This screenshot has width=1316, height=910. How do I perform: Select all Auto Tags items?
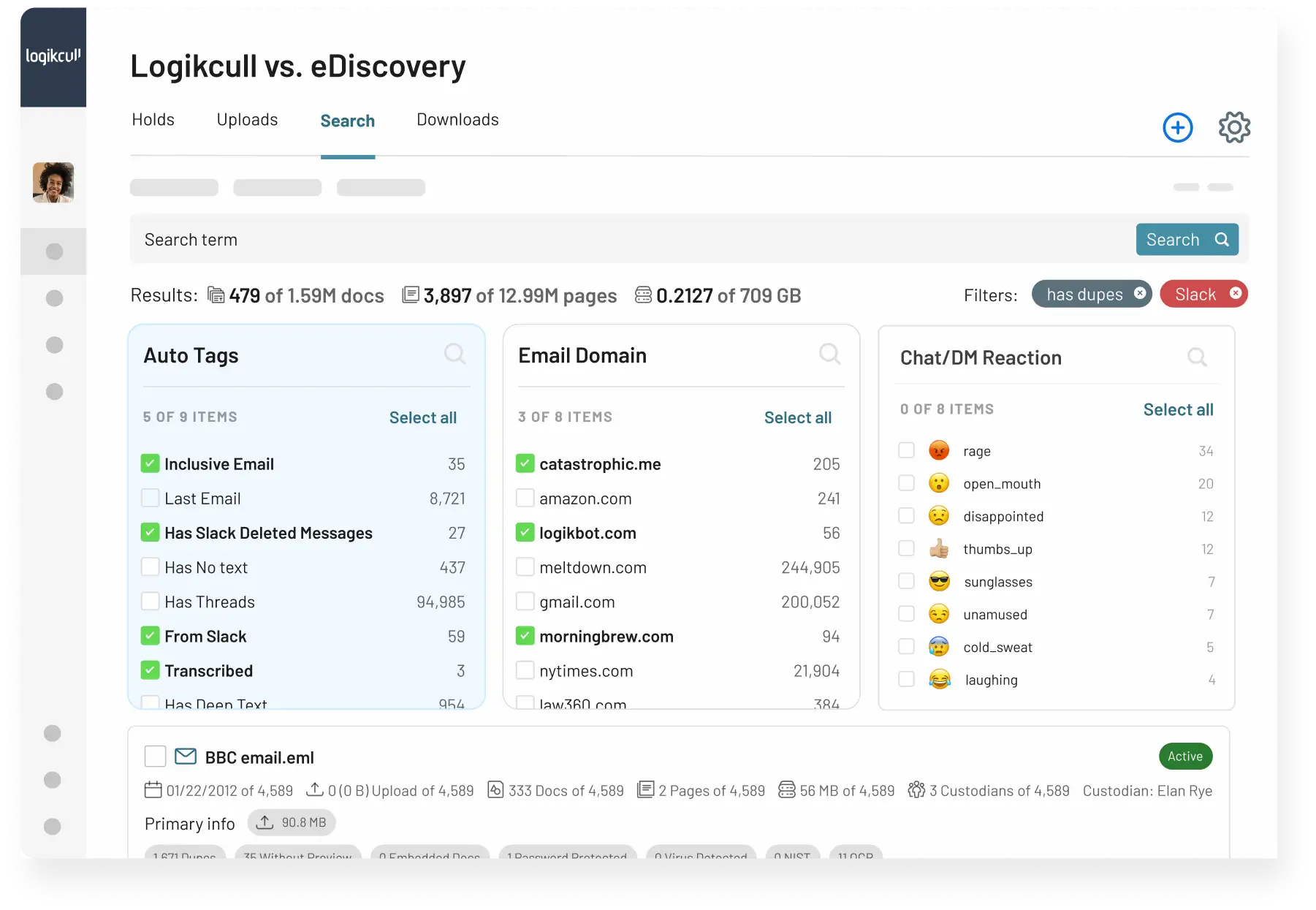(423, 417)
